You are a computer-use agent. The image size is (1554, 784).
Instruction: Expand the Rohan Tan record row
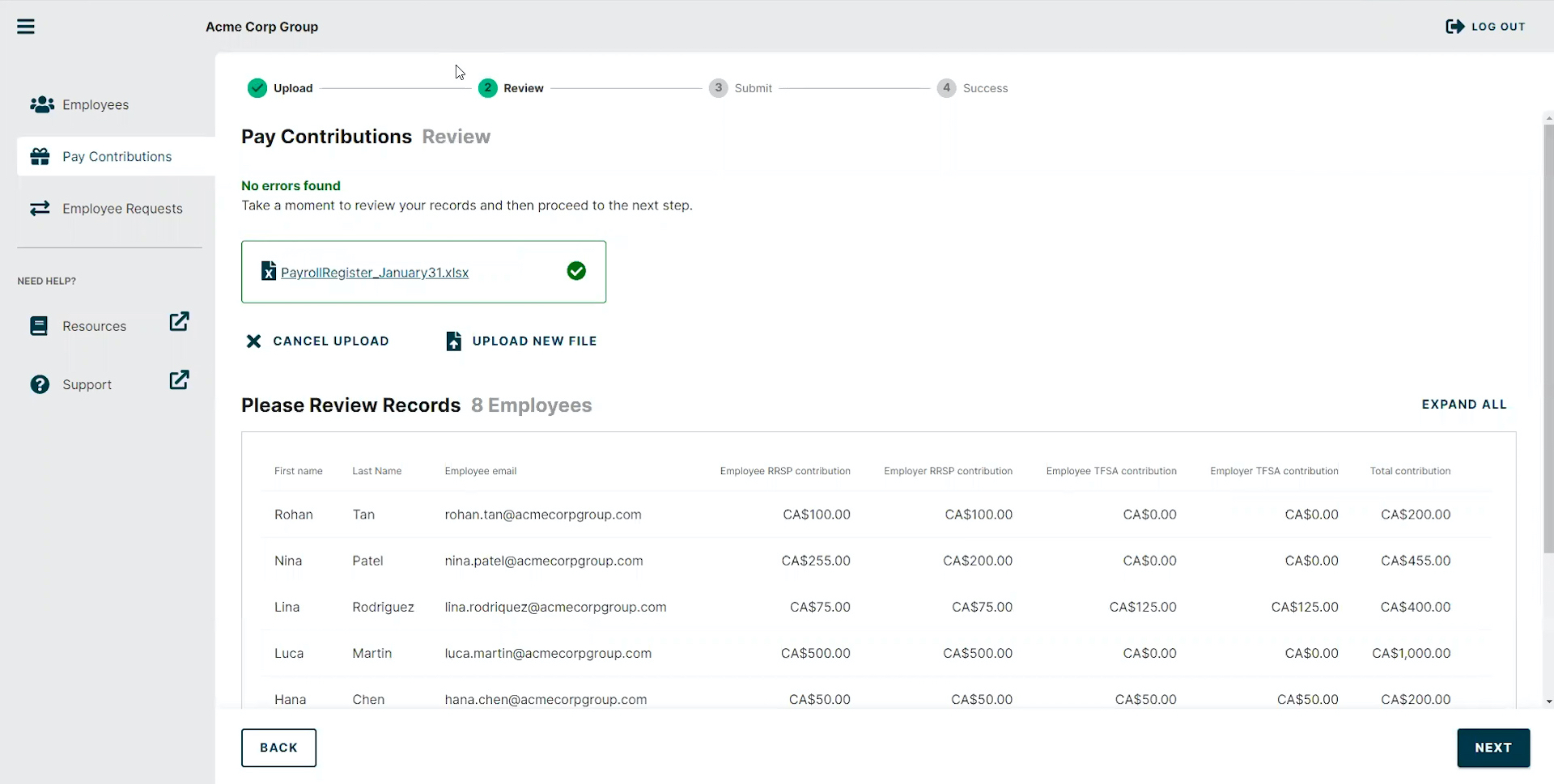(x=877, y=515)
